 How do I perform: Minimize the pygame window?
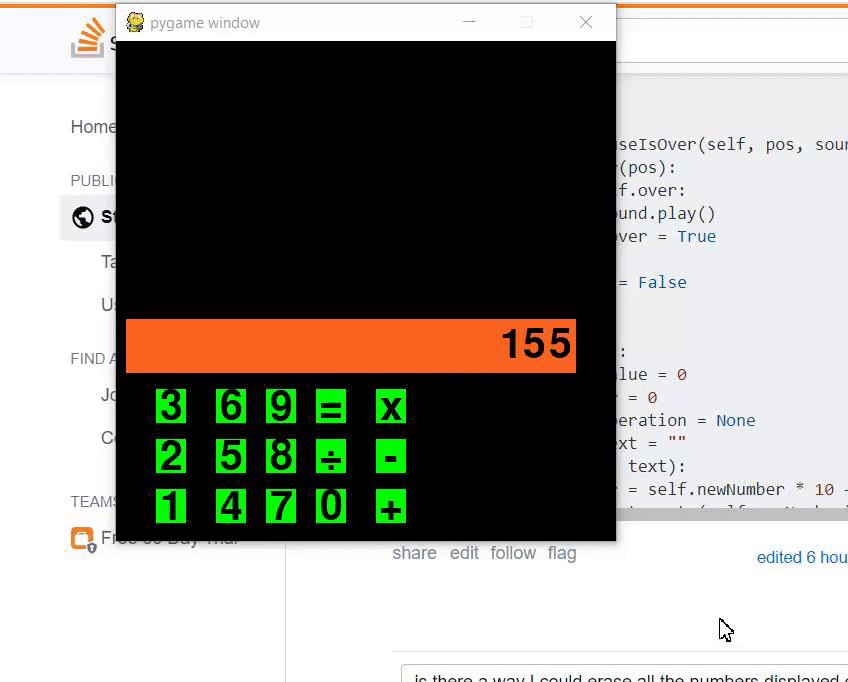[469, 22]
